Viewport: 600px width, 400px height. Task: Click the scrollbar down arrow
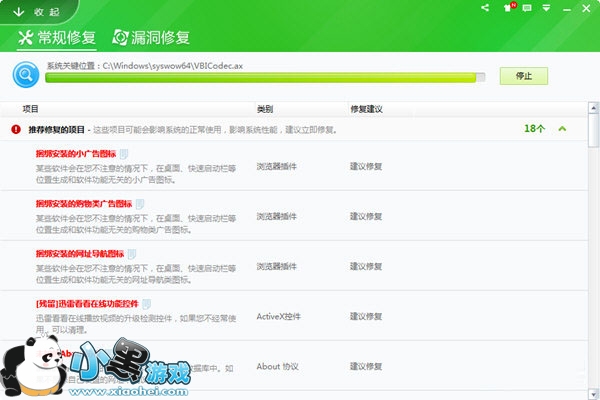tap(593, 394)
